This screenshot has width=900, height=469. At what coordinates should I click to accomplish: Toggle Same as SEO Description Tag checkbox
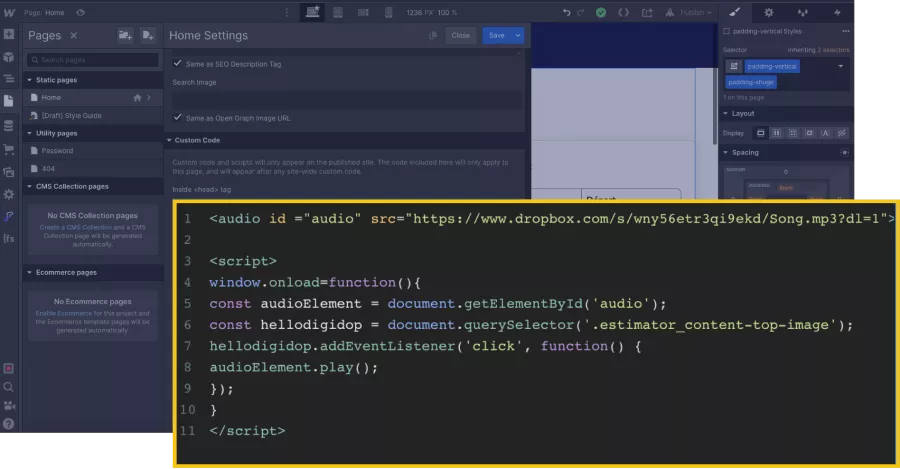coord(177,64)
